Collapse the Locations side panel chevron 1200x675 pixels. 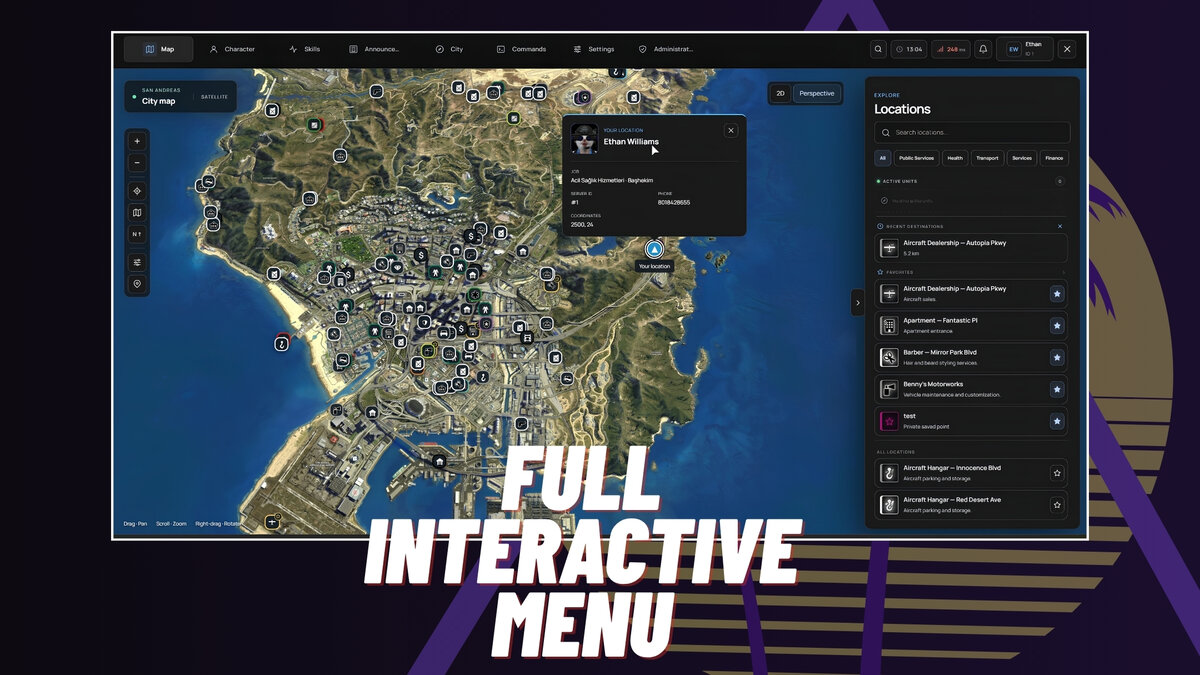tap(858, 303)
